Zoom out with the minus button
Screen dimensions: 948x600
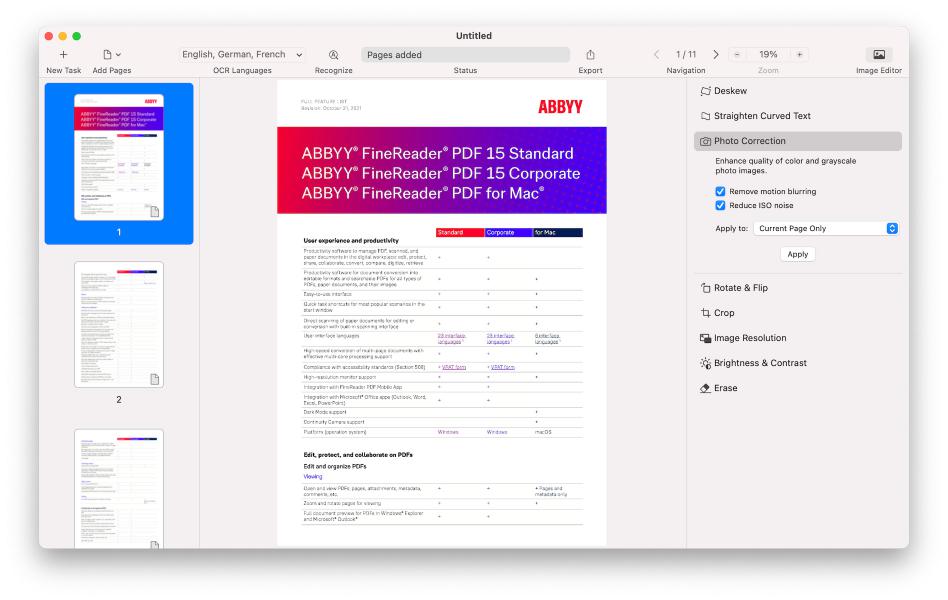click(737, 54)
